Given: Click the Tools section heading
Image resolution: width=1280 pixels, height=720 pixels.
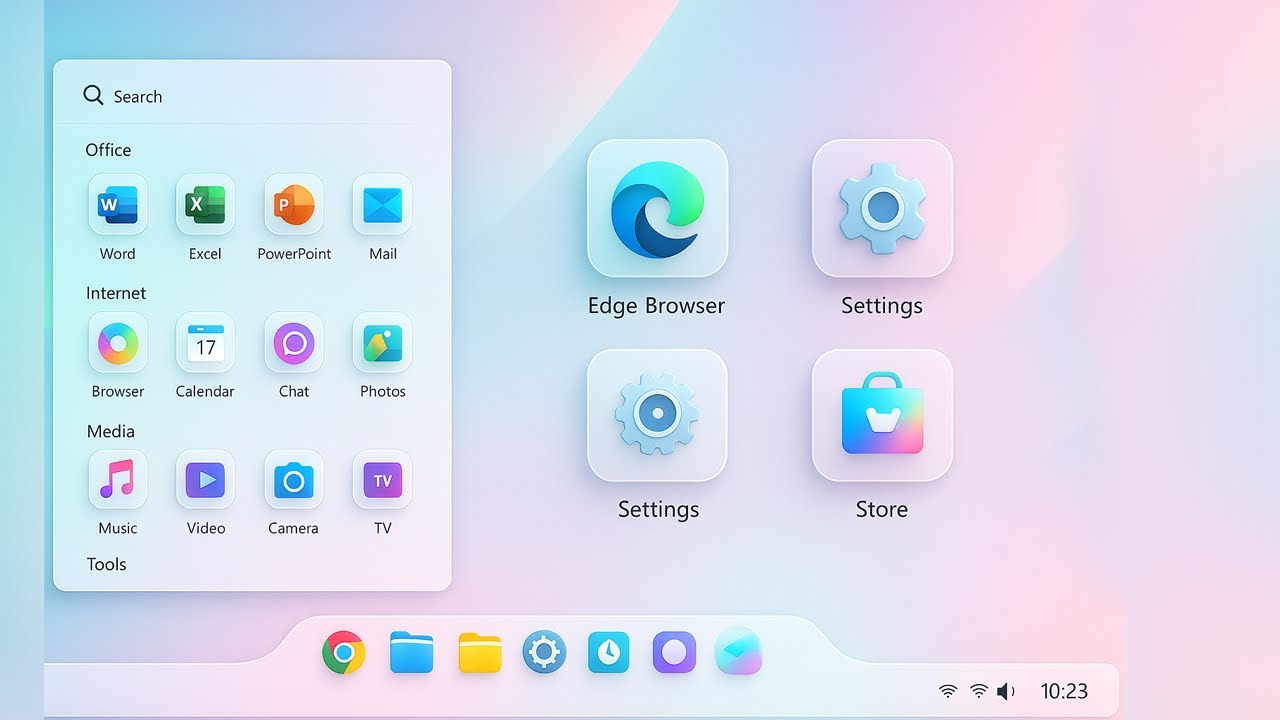Looking at the screenshot, I should pos(106,564).
